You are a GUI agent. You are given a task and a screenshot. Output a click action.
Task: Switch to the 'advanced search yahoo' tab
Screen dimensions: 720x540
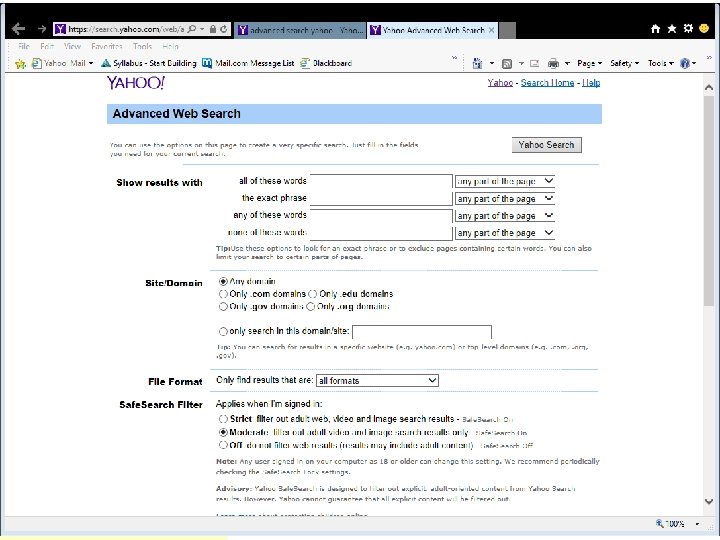pyautogui.click(x=300, y=30)
